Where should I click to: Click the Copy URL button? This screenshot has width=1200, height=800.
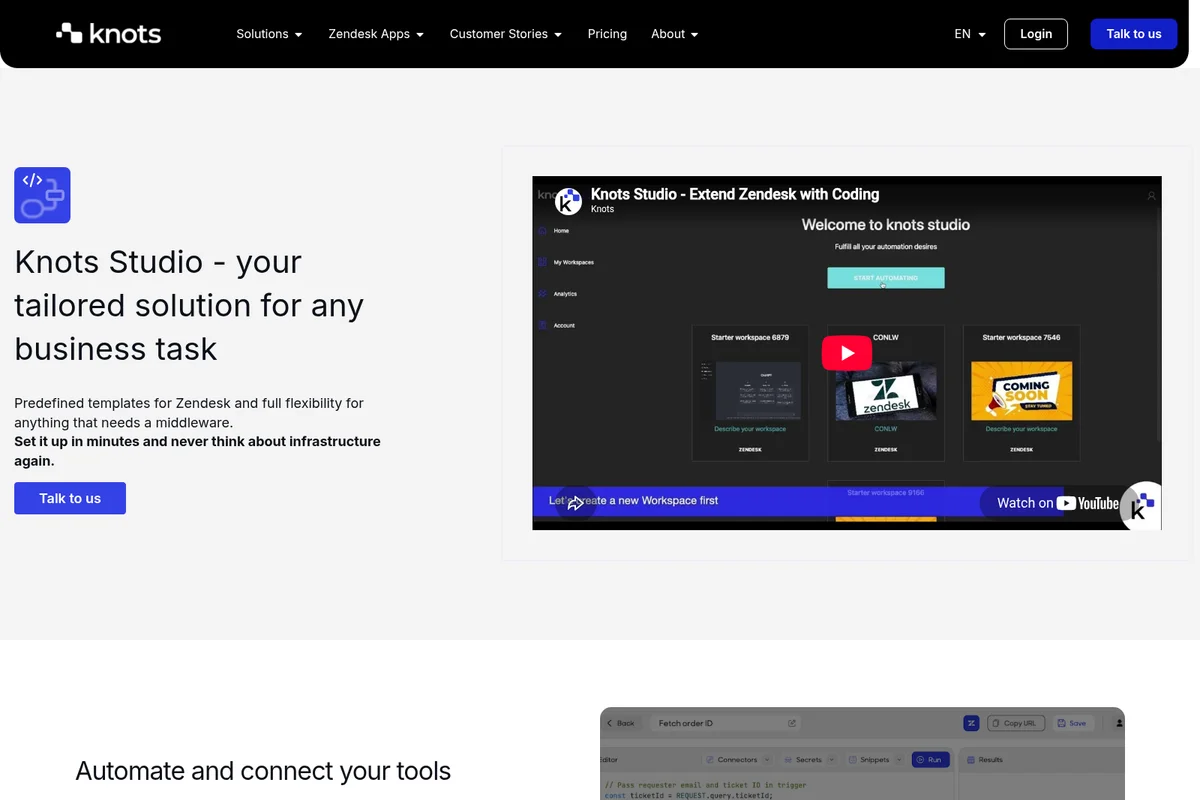(x=1016, y=723)
